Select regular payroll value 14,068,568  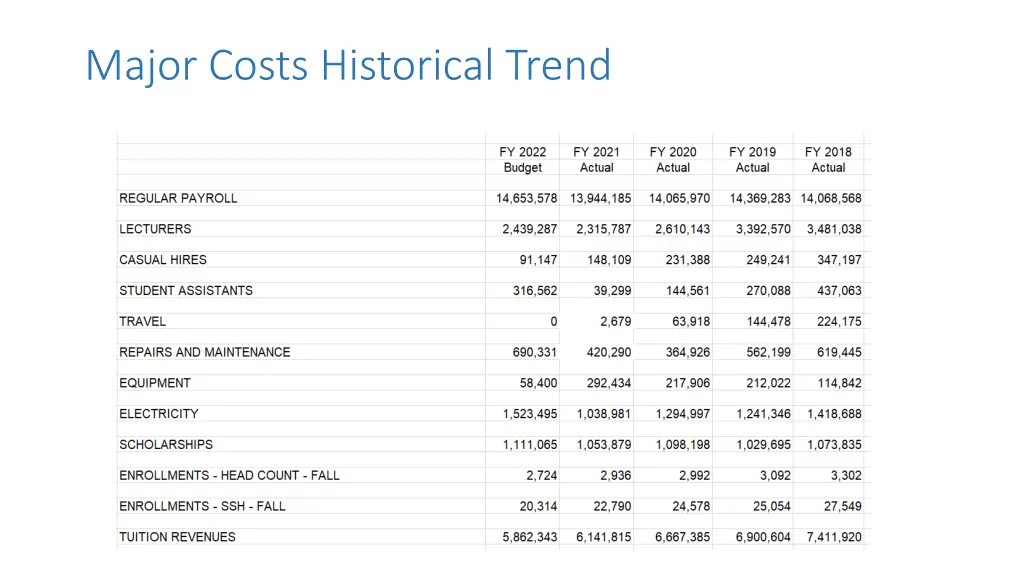pos(831,198)
